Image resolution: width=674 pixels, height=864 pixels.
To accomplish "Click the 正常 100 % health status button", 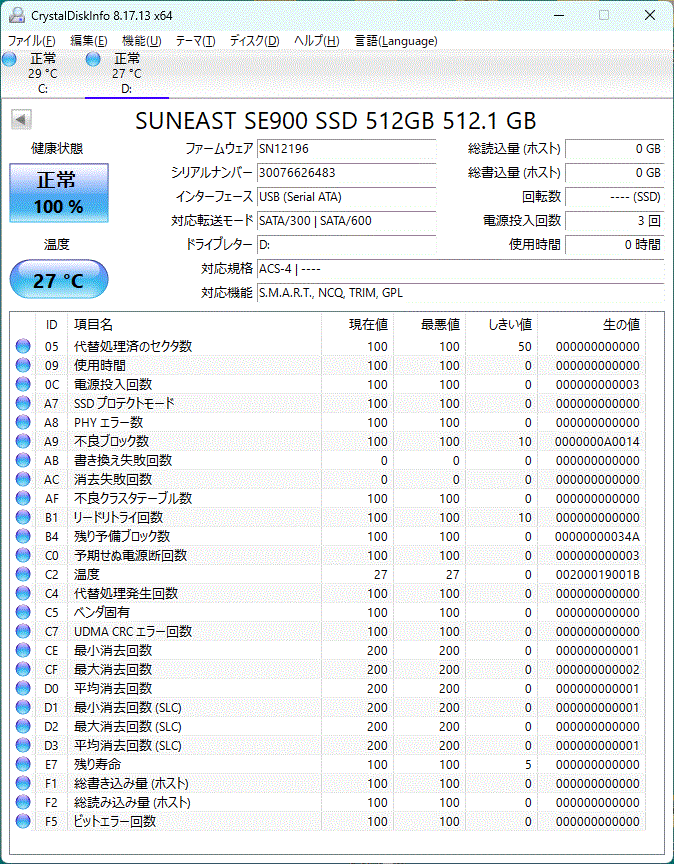I will tap(59, 193).
